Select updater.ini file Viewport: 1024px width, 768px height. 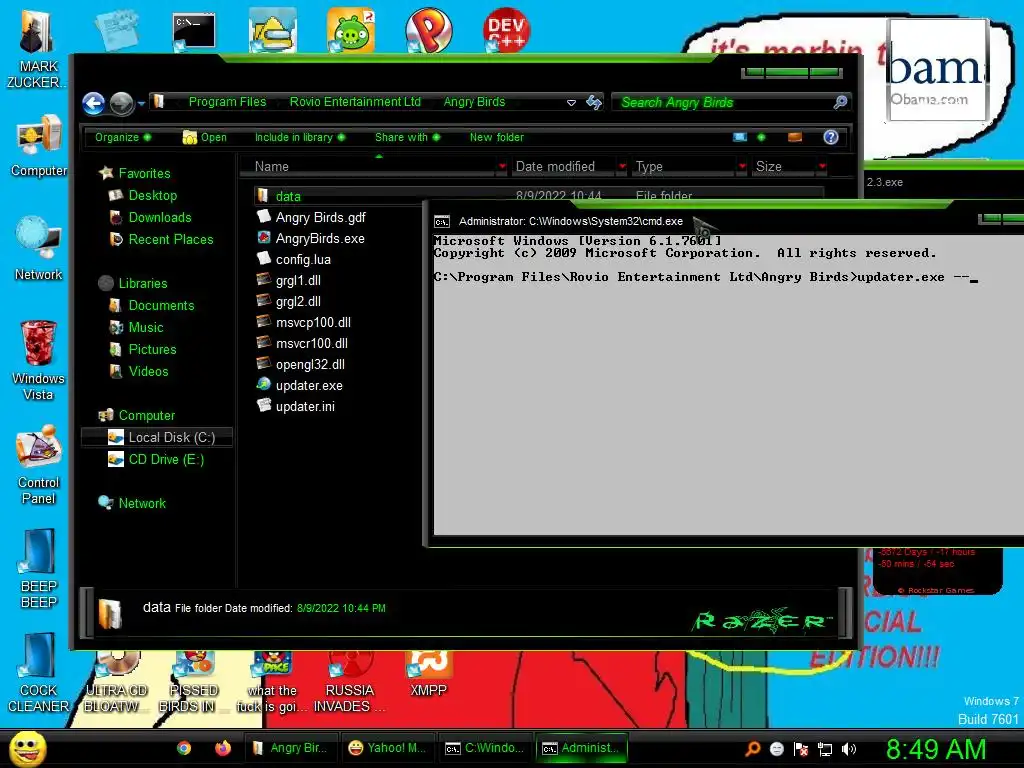305,406
